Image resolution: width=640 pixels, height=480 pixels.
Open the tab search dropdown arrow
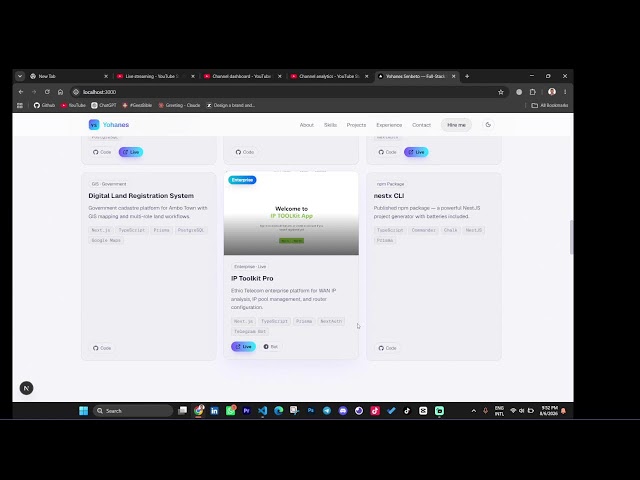pos(20,76)
